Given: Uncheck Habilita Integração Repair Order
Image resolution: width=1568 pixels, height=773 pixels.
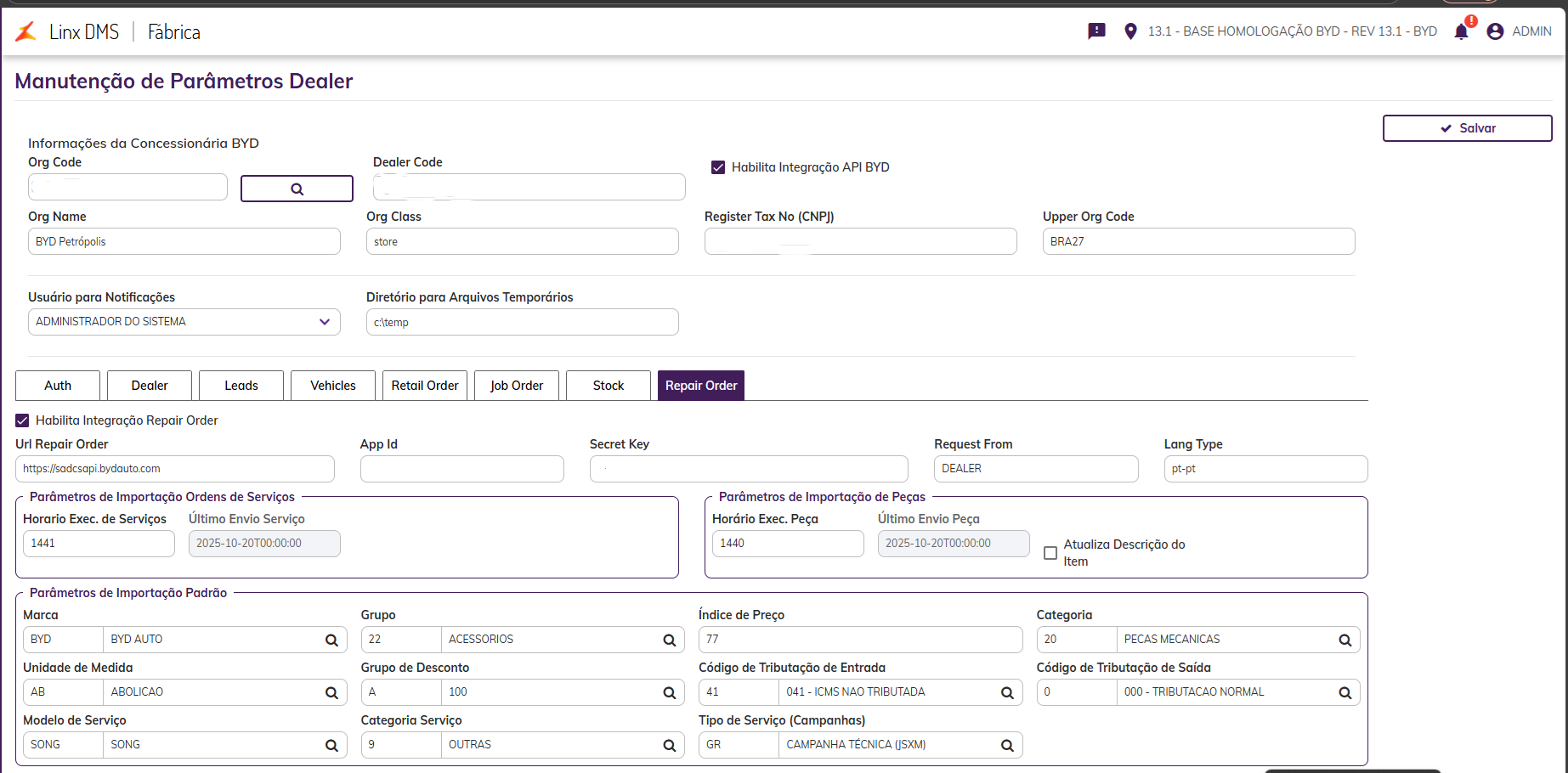Looking at the screenshot, I should pyautogui.click(x=22, y=420).
